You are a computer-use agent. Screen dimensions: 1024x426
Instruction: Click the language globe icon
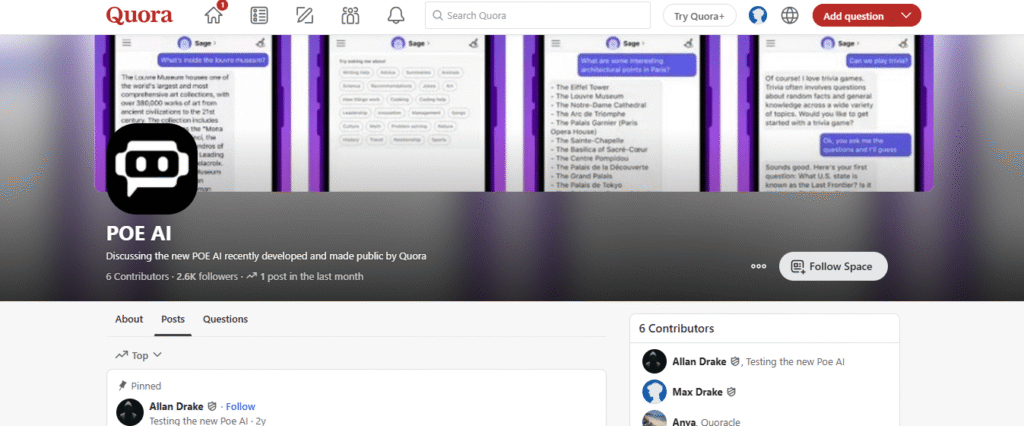click(x=790, y=16)
